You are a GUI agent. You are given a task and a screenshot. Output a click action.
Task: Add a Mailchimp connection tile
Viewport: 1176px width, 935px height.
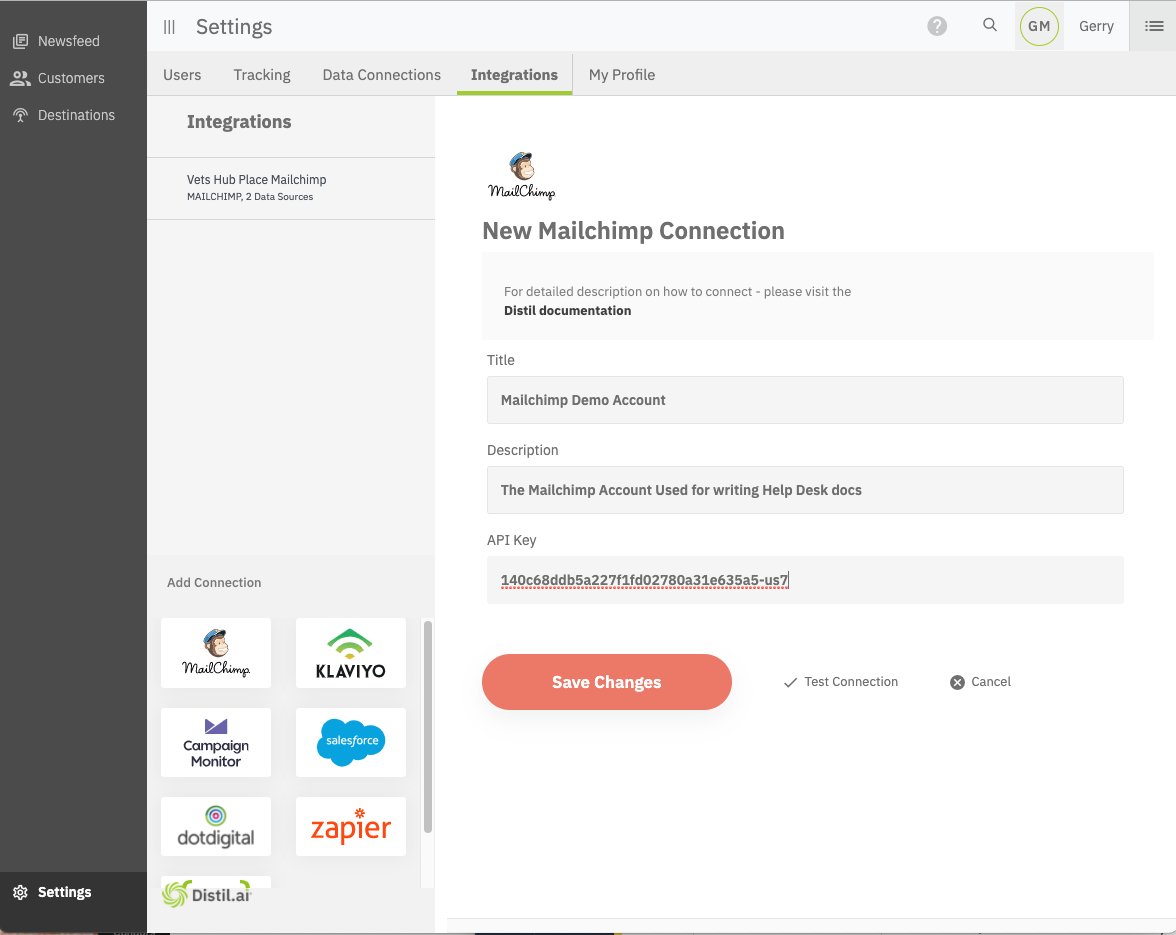pos(216,653)
